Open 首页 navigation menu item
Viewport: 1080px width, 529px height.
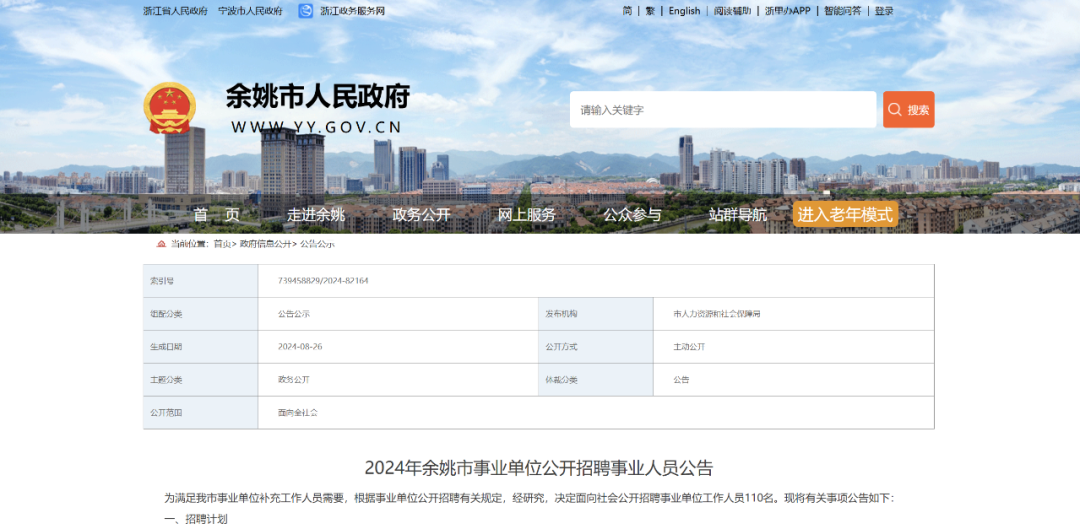pyautogui.click(x=216, y=215)
